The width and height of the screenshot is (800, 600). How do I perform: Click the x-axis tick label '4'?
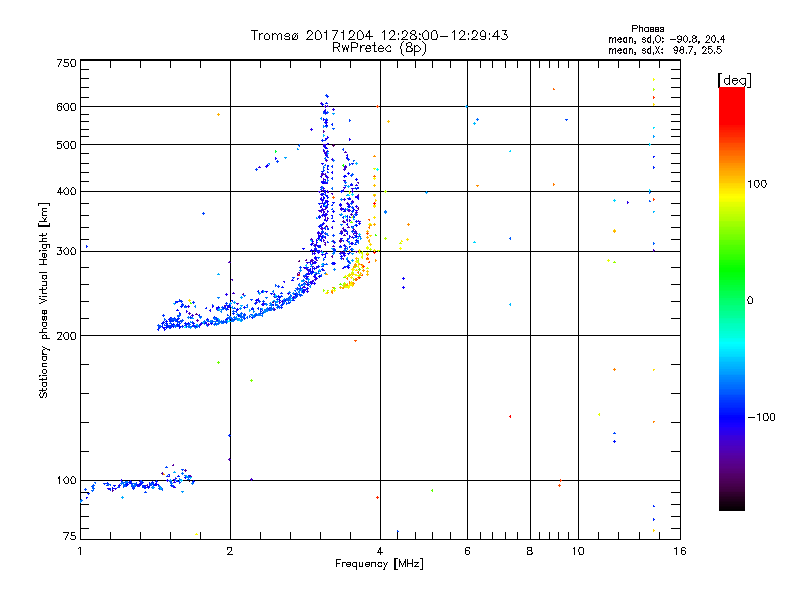[380, 551]
